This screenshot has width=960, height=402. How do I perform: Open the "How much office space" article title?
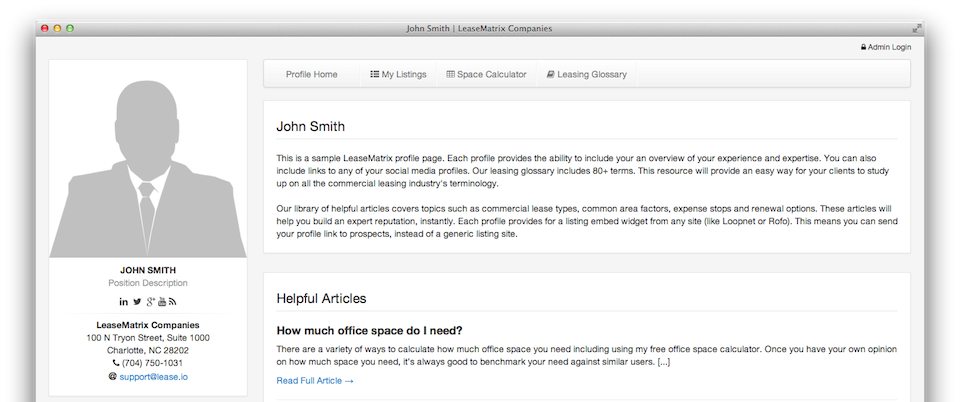[369, 330]
